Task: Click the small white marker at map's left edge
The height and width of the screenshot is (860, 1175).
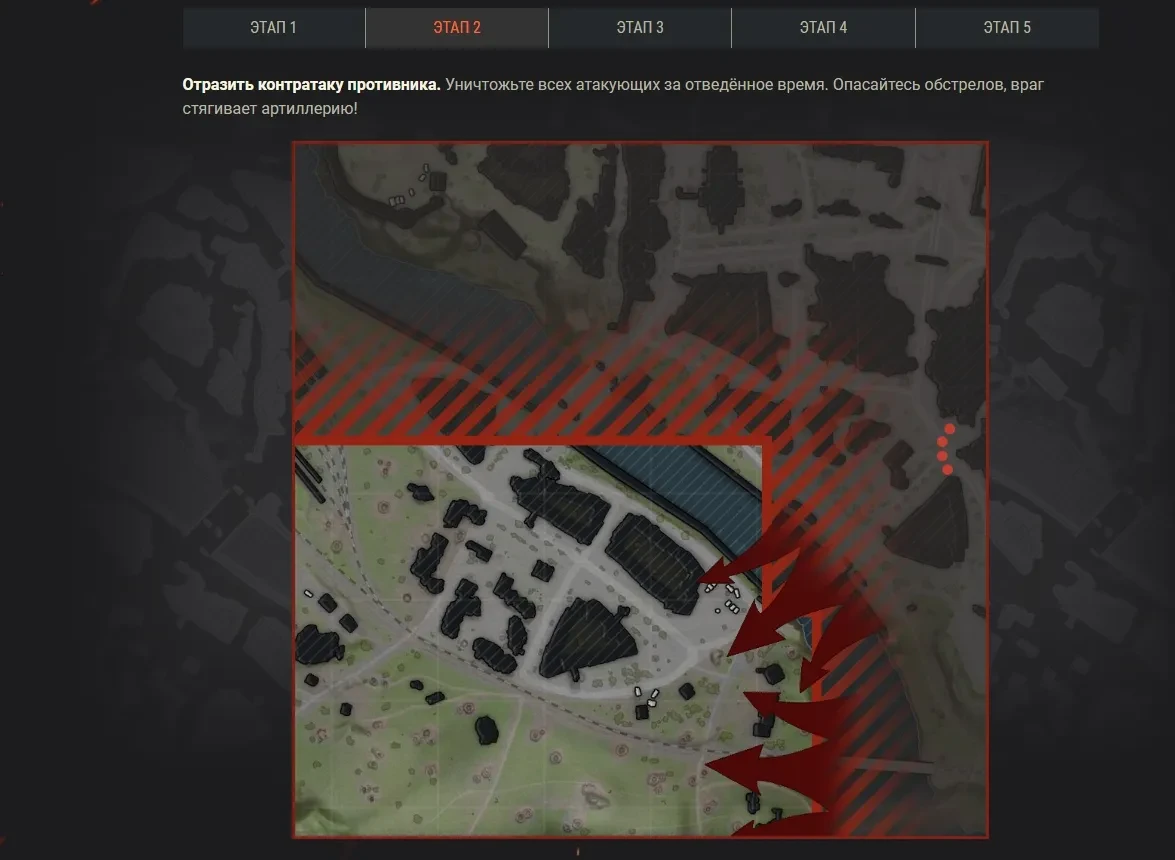Action: [309, 595]
